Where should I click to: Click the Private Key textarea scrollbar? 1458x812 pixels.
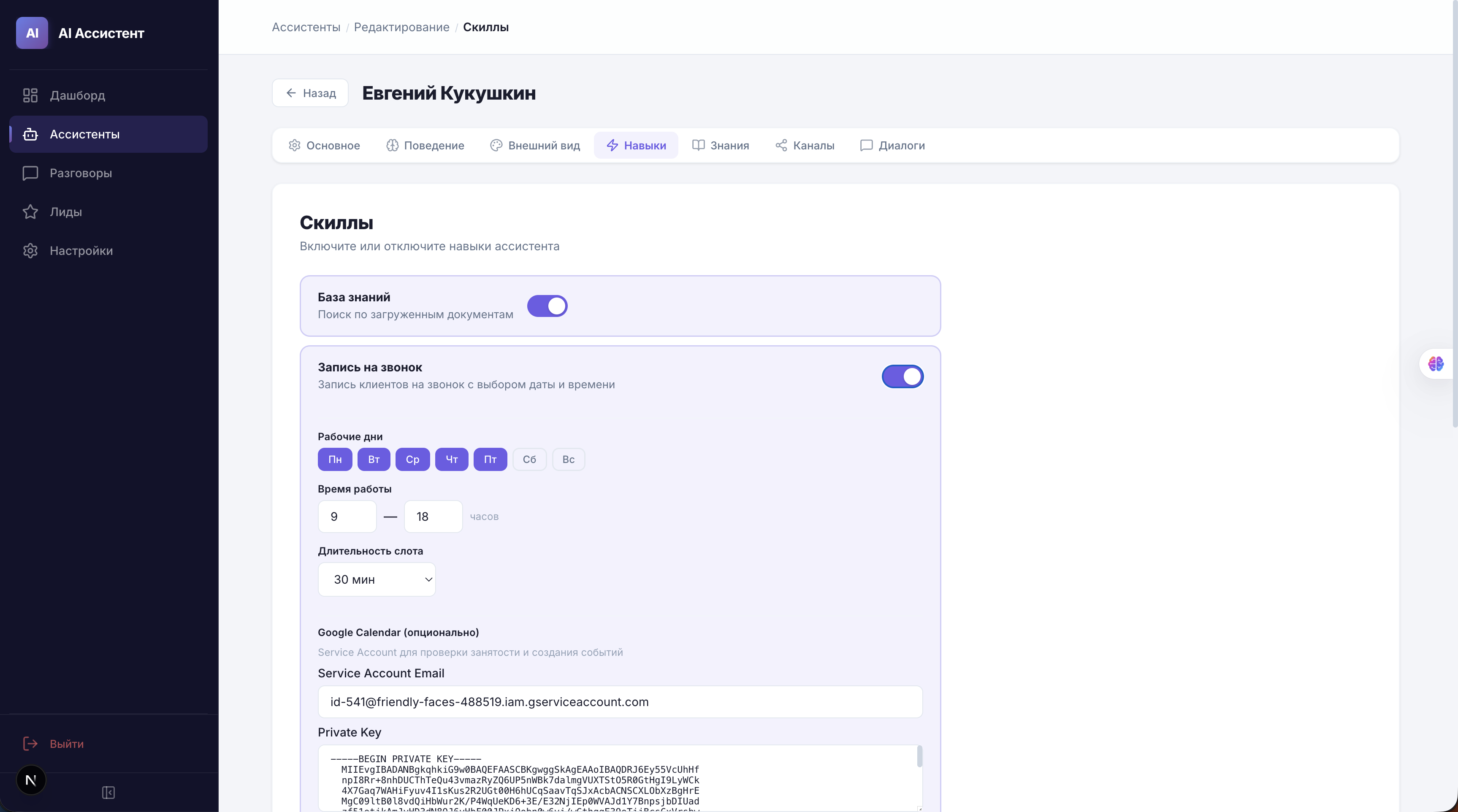pyautogui.click(x=919, y=757)
